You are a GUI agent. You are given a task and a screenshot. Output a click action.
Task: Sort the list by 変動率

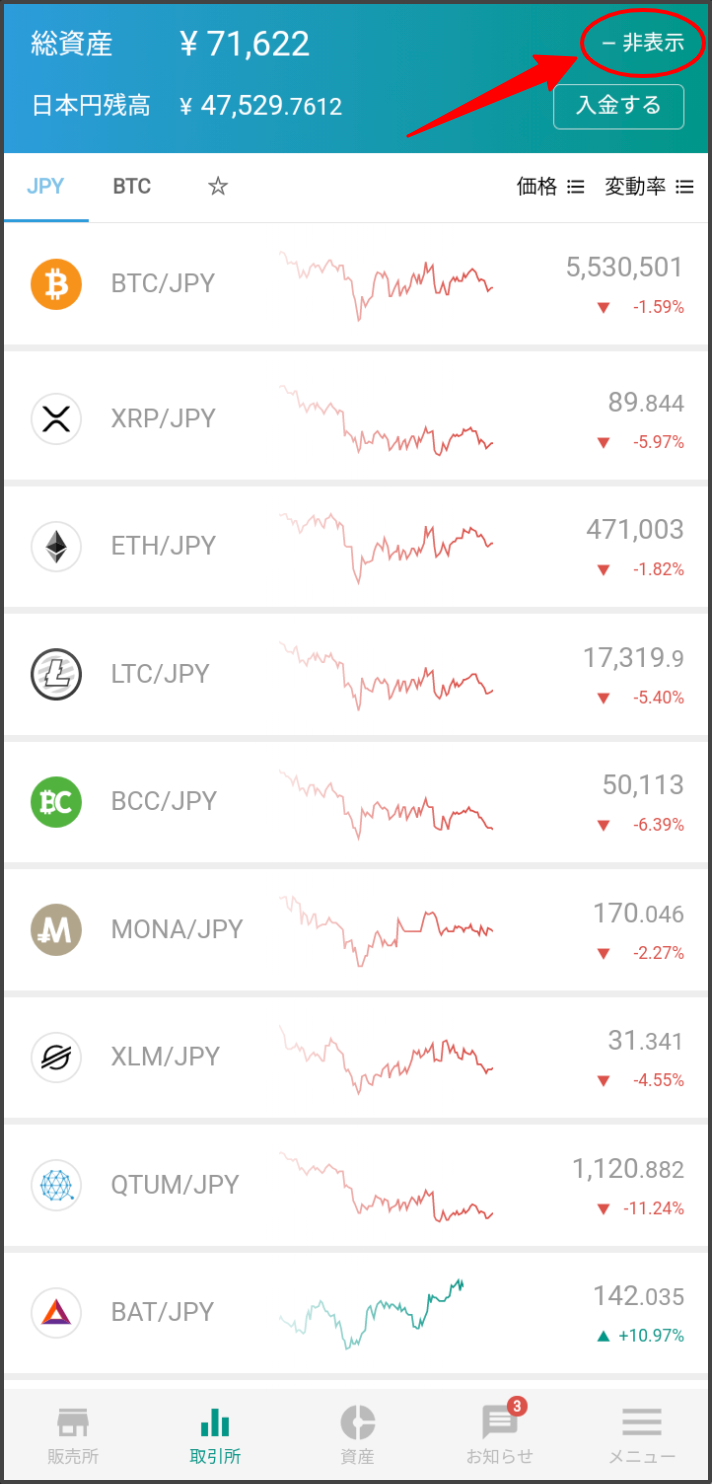point(649,187)
